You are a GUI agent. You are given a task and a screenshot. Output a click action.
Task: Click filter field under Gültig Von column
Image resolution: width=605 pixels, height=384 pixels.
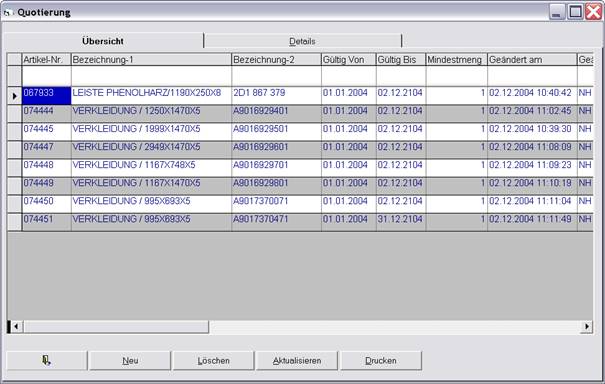[x=348, y=76]
